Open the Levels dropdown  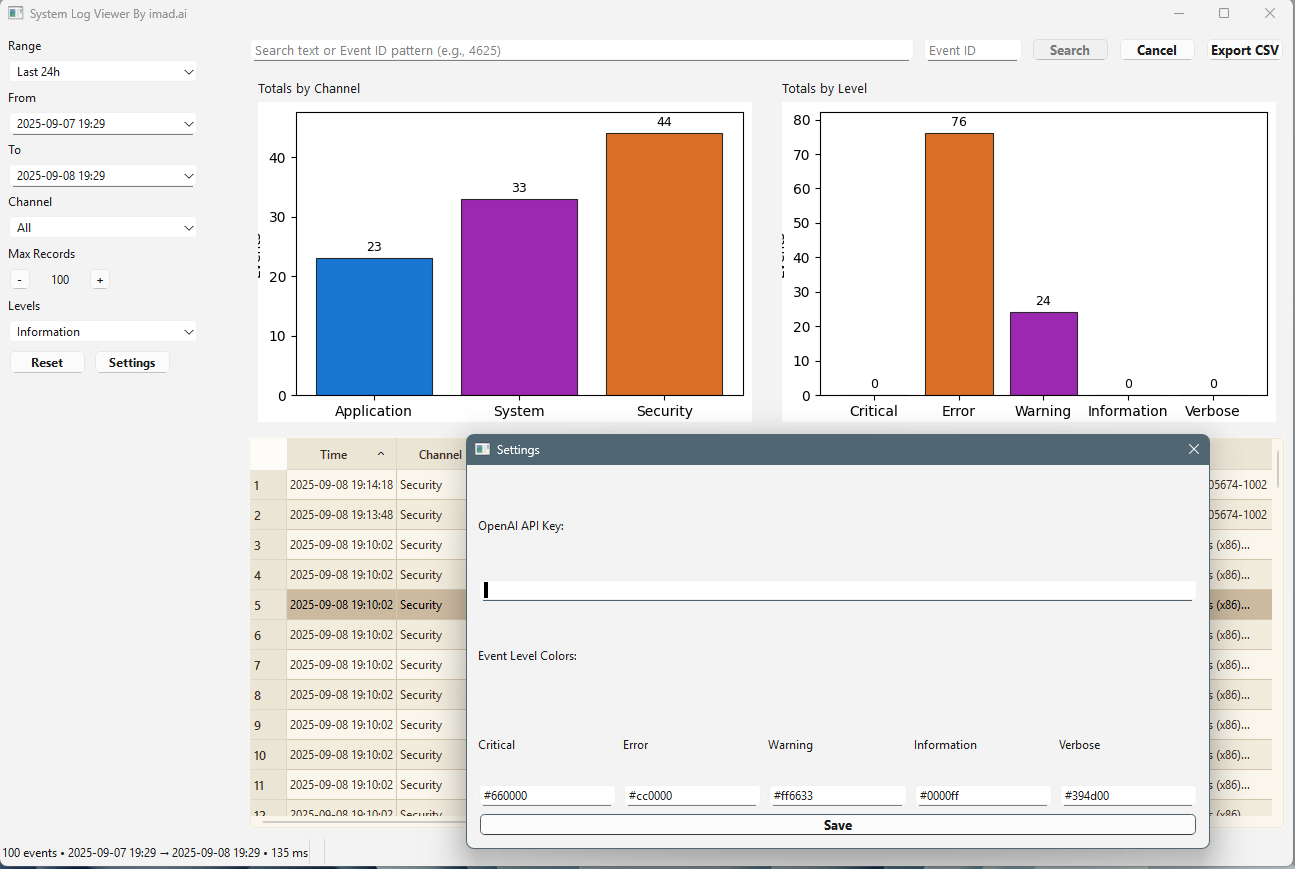coord(103,332)
